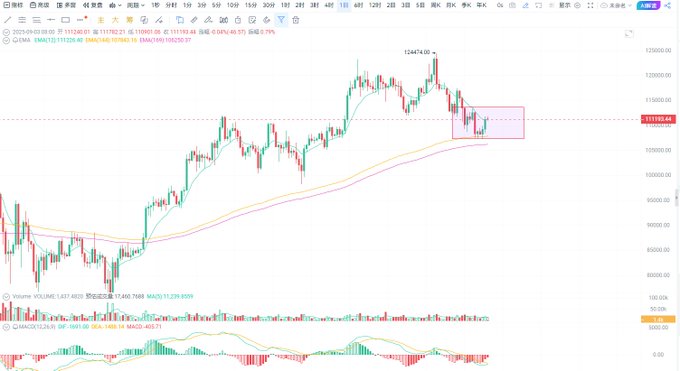The image size is (680, 371).
Task: Collapse the Volume indicator panel
Action: pos(6,297)
